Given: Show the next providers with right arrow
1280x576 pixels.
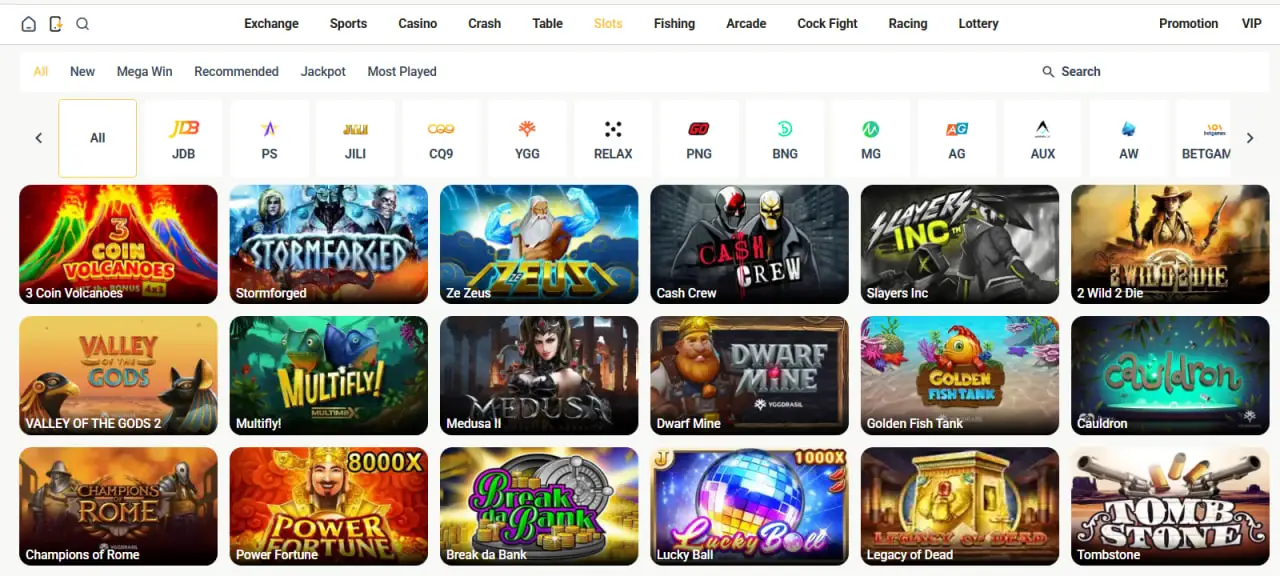Looking at the screenshot, I should click(x=1249, y=138).
